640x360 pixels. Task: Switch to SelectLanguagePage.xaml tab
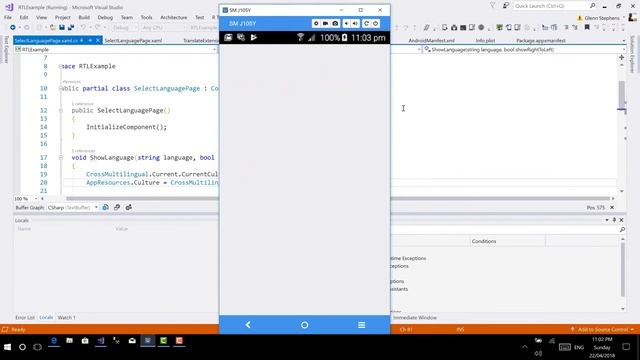(133, 40)
